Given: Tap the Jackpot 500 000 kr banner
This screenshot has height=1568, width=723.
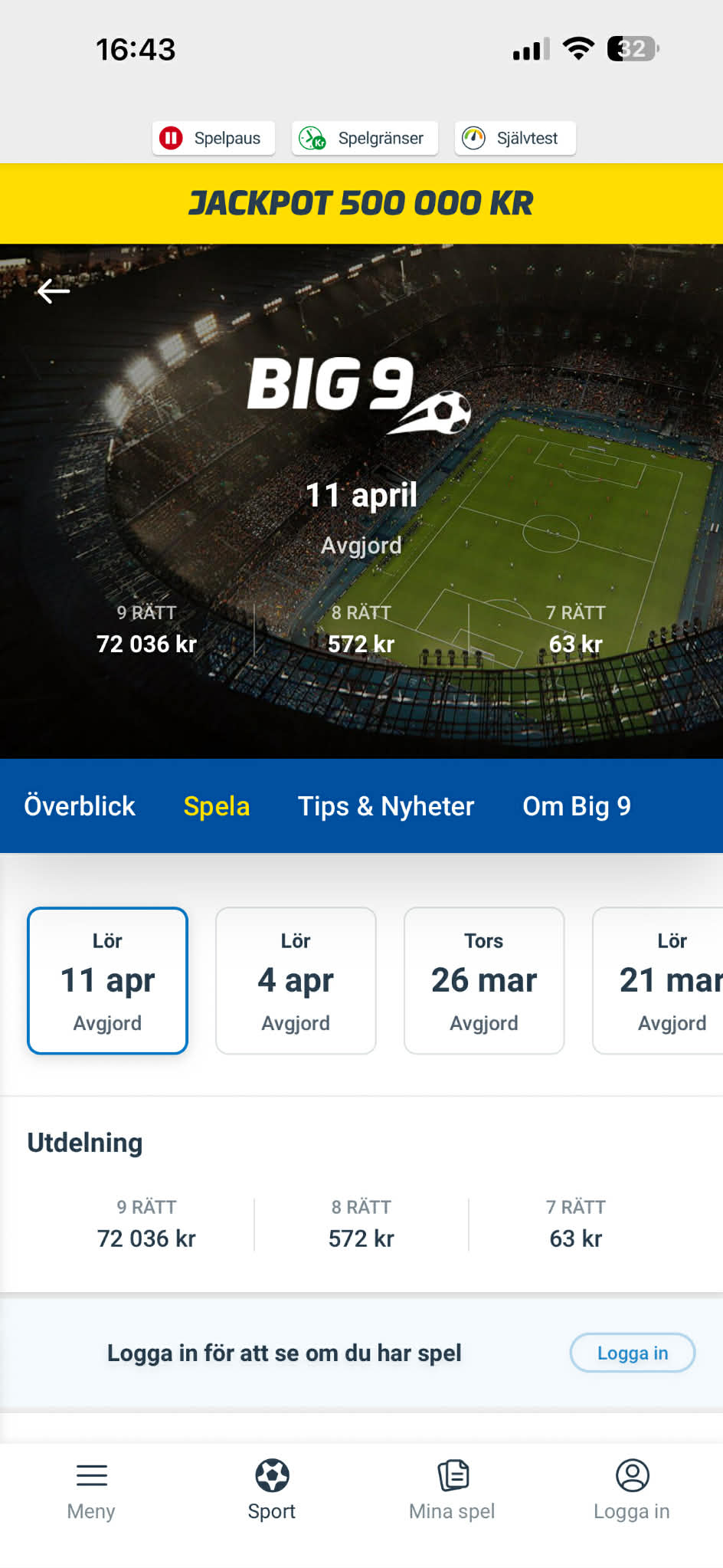Looking at the screenshot, I should click(x=361, y=204).
